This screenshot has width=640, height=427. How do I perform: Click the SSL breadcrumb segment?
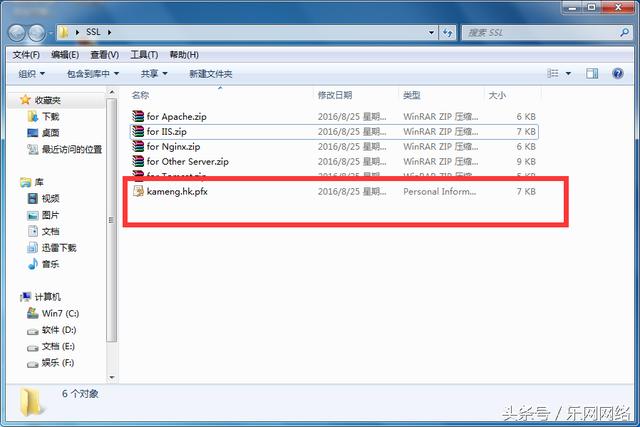click(93, 32)
